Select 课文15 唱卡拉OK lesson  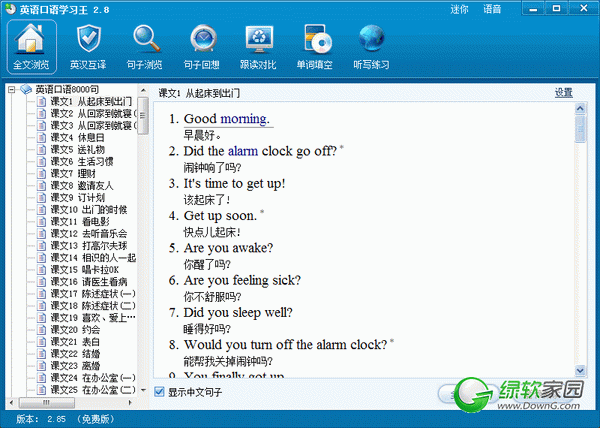(85, 270)
